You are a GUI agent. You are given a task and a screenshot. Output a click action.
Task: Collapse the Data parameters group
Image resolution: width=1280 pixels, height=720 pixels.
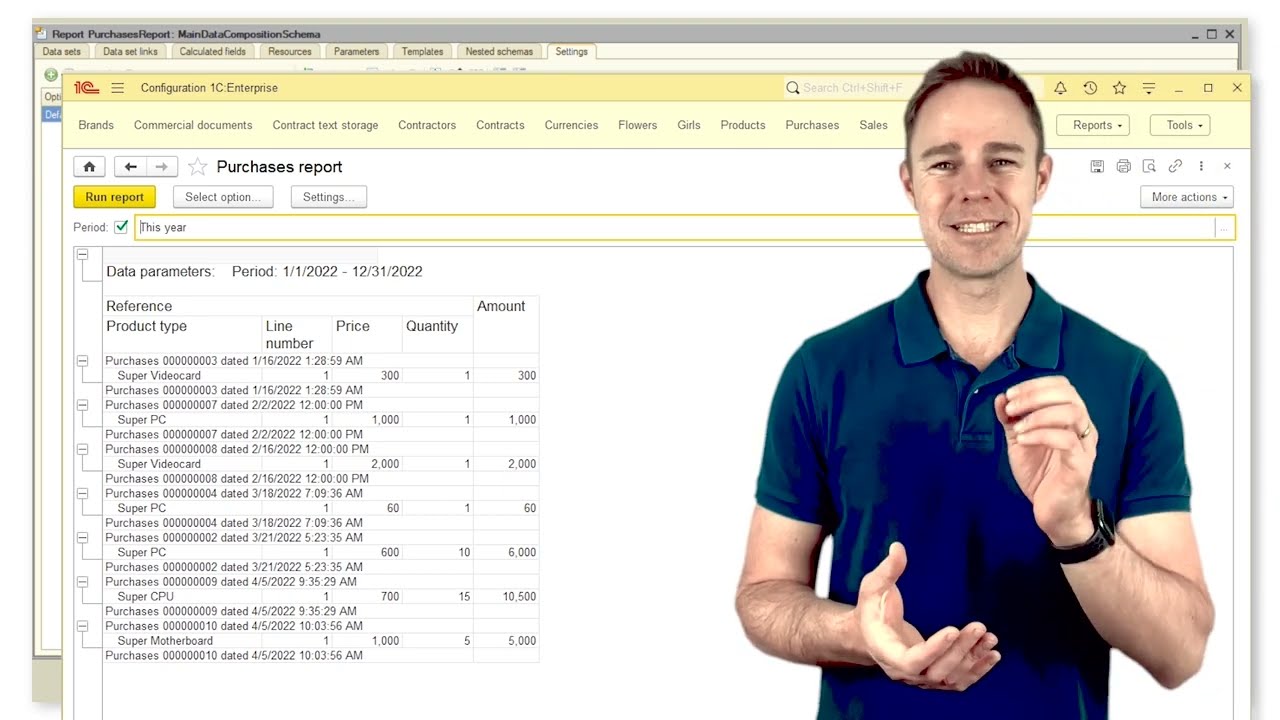coord(82,255)
